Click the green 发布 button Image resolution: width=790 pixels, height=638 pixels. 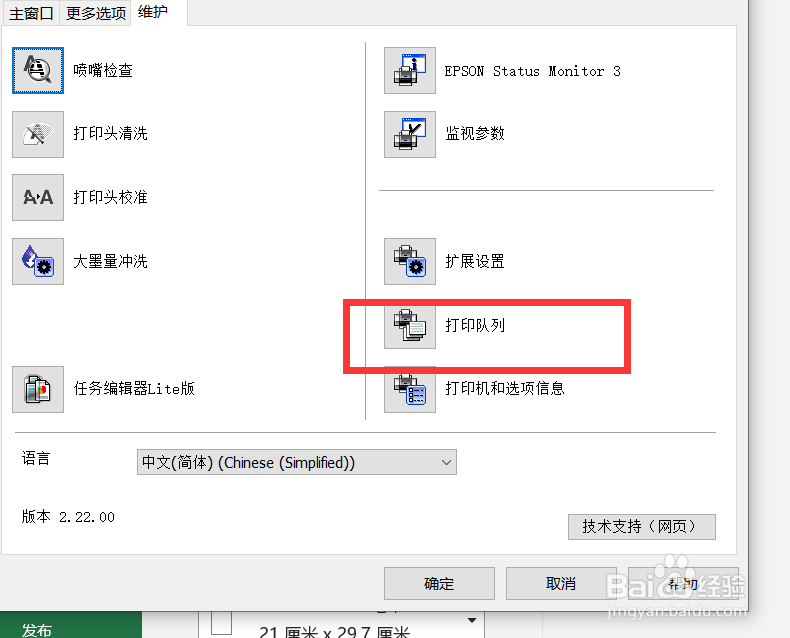click(x=71, y=625)
